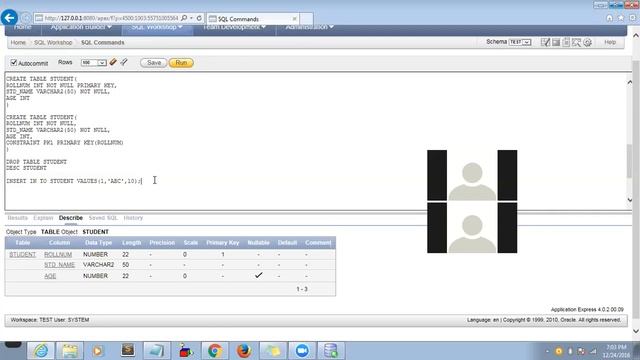Click the VARCHAR2 data type cell
The height and width of the screenshot is (360, 640).
point(98,265)
